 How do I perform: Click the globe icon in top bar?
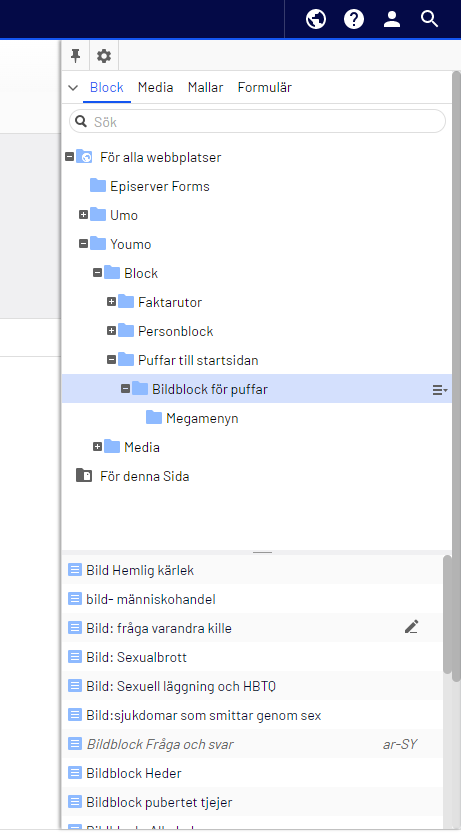316,19
